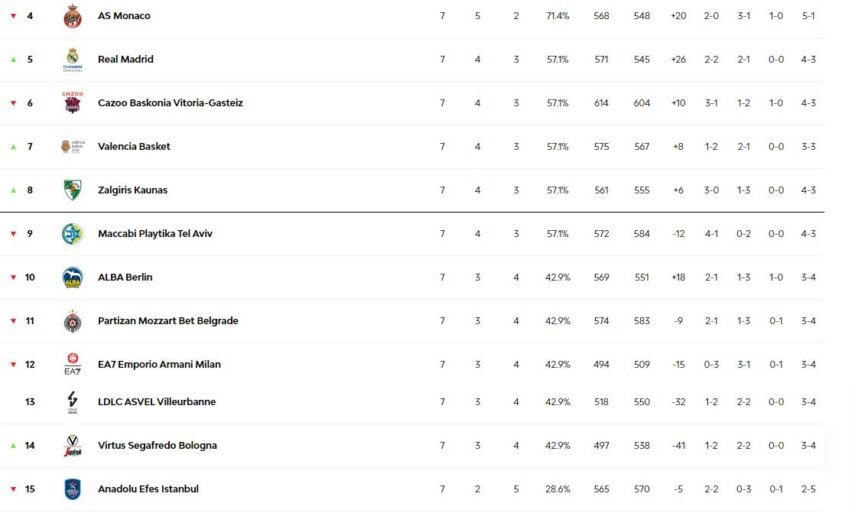Image resolution: width=855 pixels, height=513 pixels.
Task: Click the green up arrow beside position 14
Action: [x=13, y=446]
